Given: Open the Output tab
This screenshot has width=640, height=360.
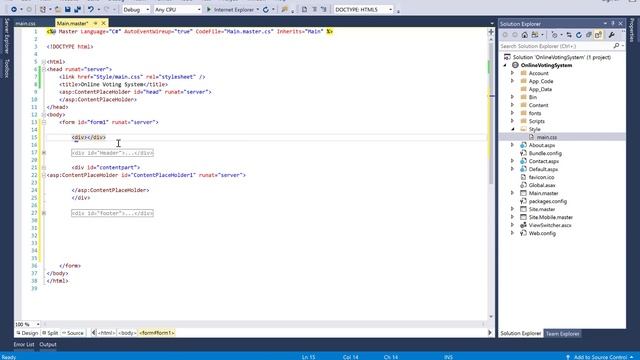Looking at the screenshot, I should (48, 345).
